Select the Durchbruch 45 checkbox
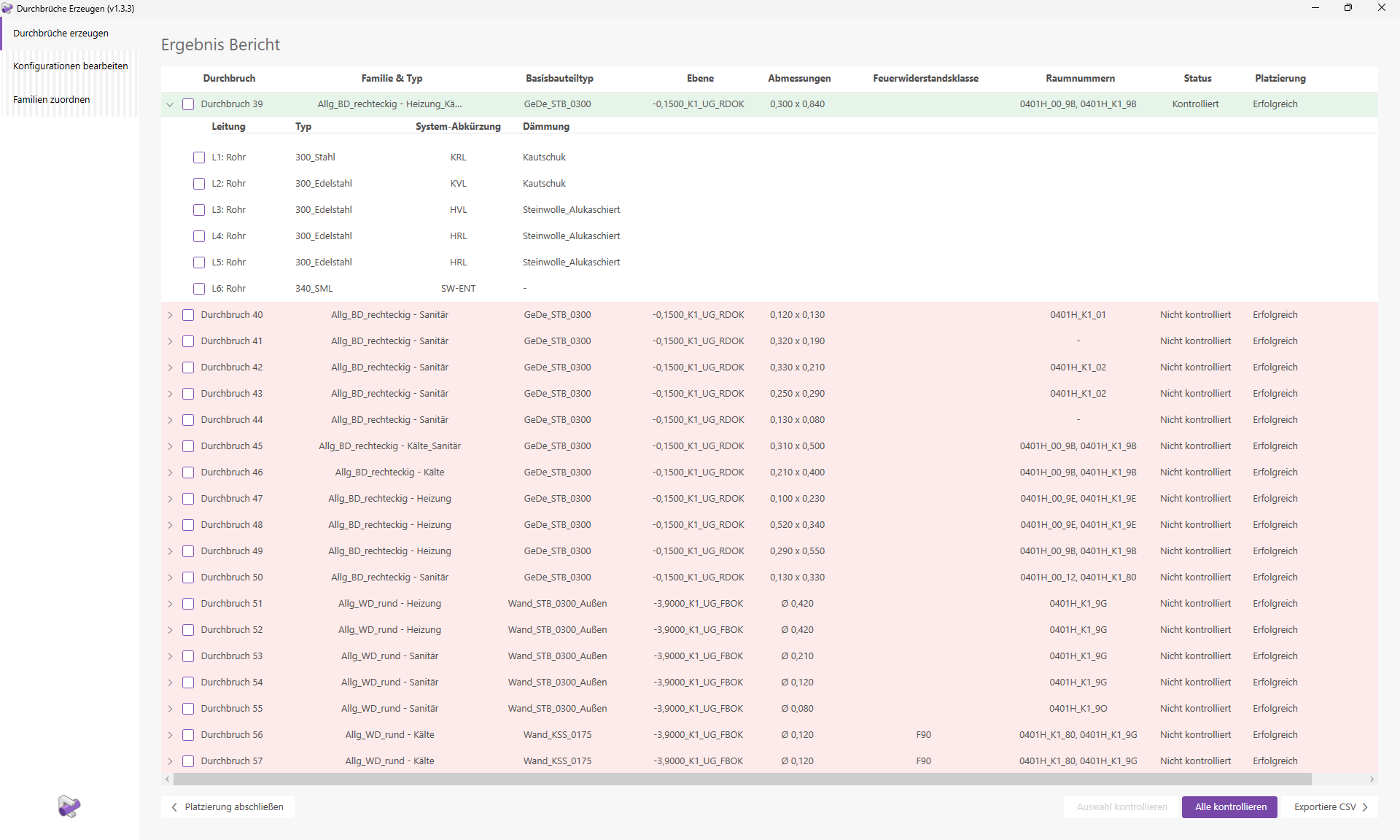The height and width of the screenshot is (840, 1400). click(189, 446)
